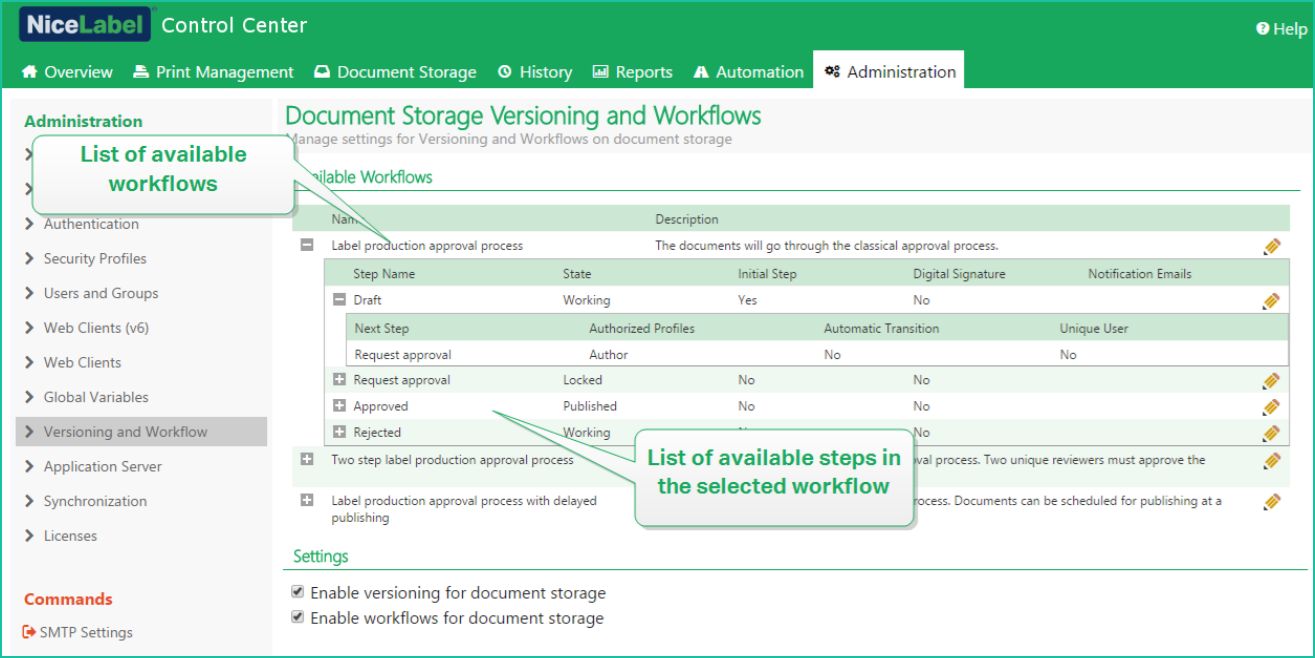Edit the Two step label production workflow

tap(1271, 461)
